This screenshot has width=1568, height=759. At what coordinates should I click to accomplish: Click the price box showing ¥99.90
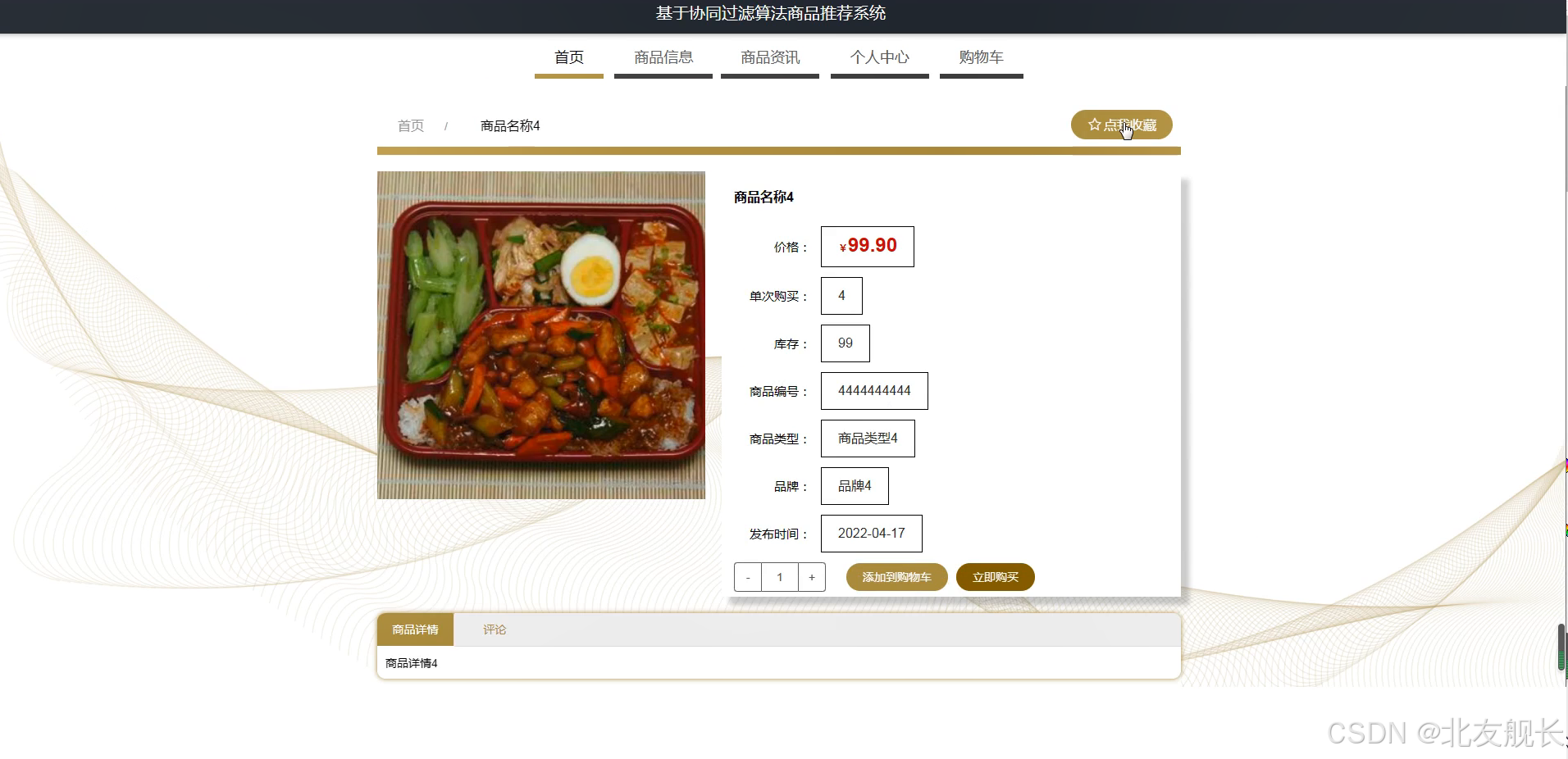pyautogui.click(x=866, y=246)
